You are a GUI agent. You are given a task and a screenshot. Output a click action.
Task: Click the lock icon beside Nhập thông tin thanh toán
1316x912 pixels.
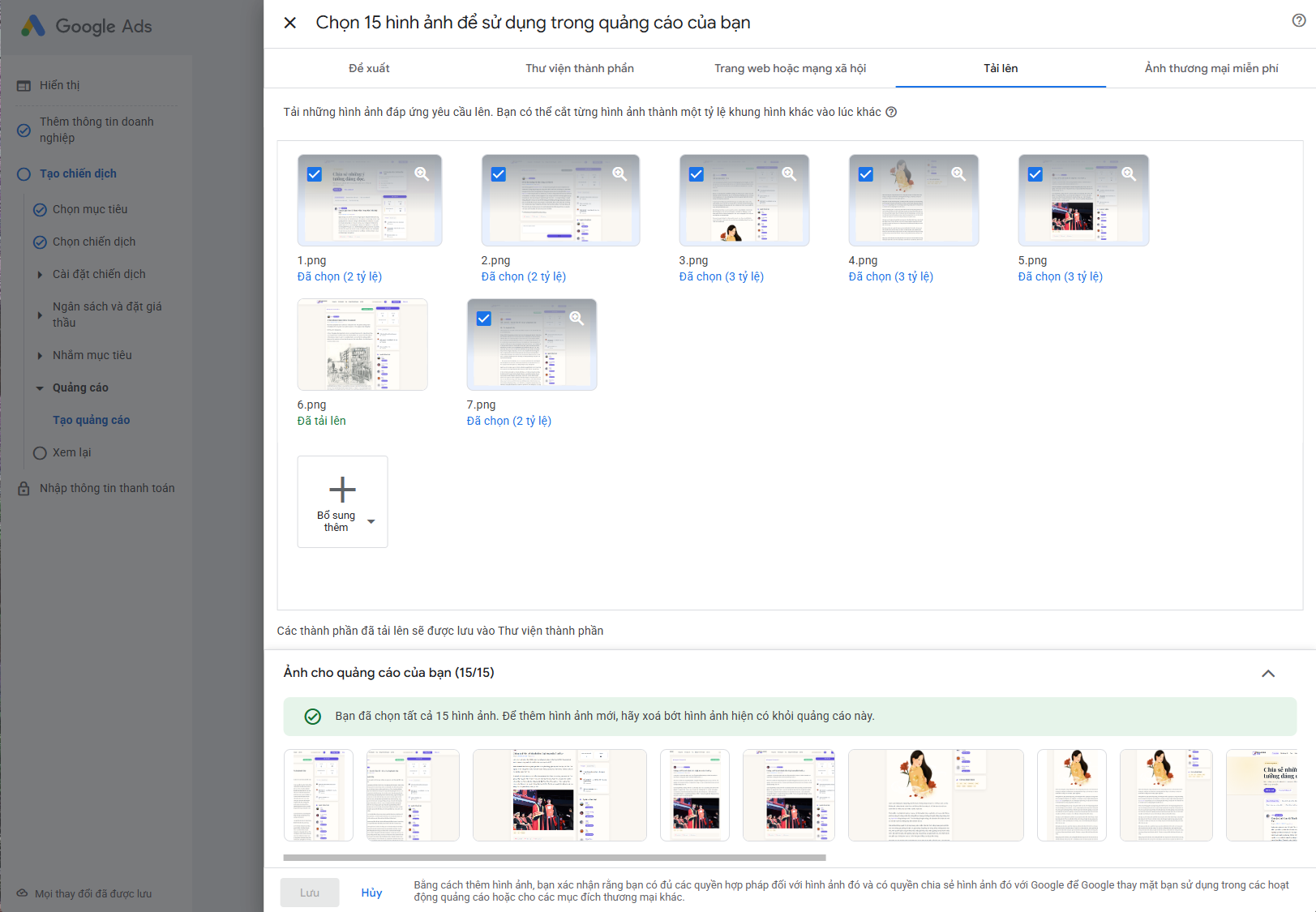coord(24,488)
